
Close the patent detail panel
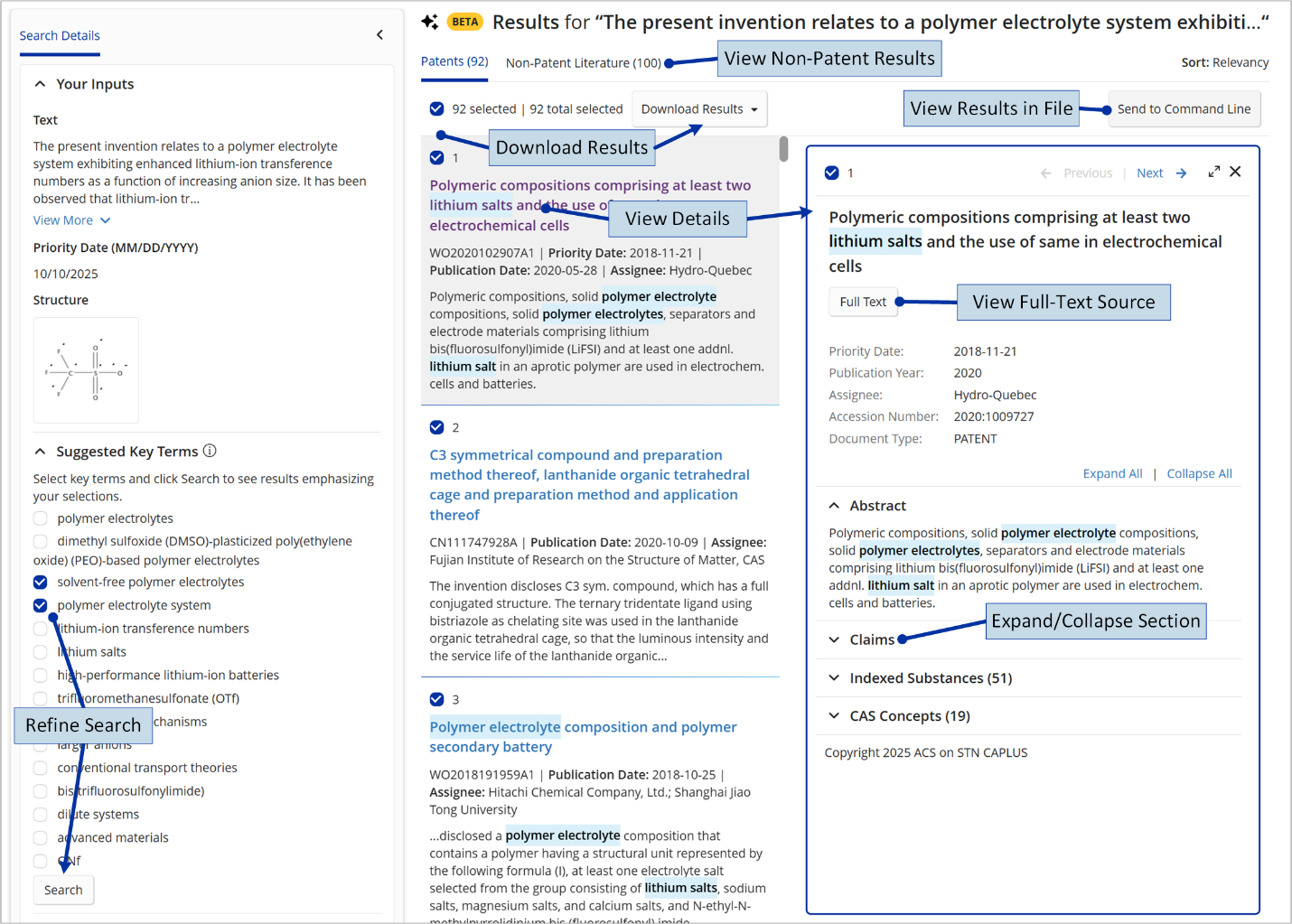point(1235,172)
